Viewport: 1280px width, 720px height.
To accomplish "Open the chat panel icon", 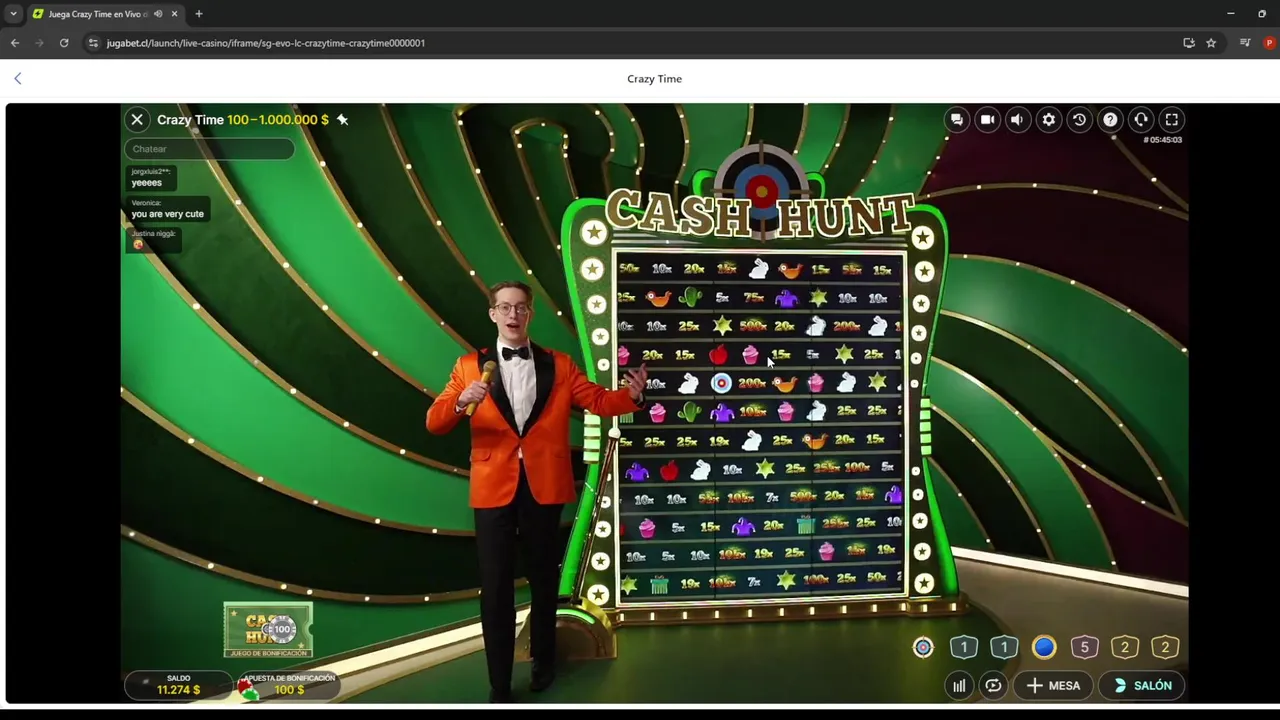I will (x=957, y=120).
